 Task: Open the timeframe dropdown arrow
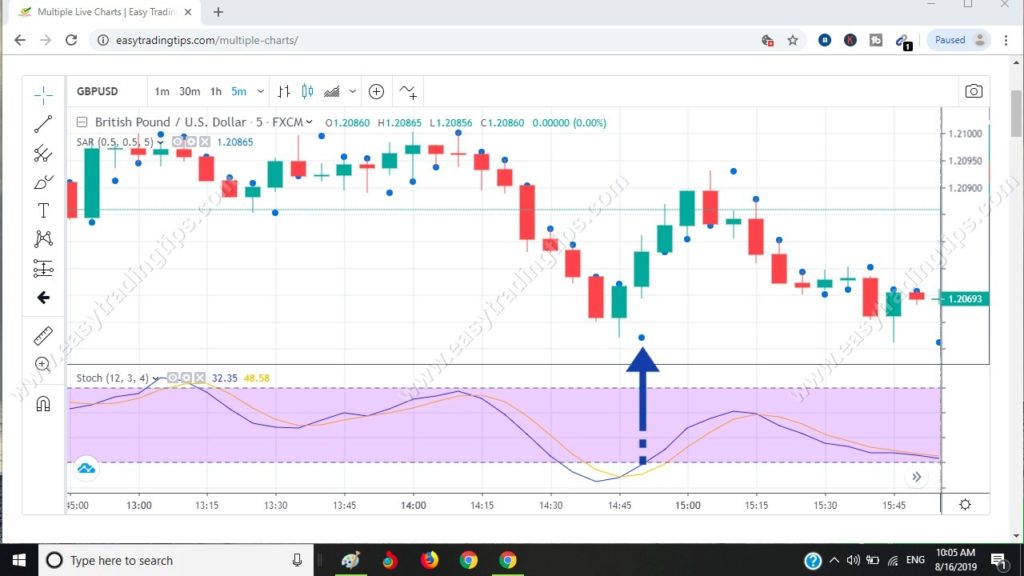point(260,91)
